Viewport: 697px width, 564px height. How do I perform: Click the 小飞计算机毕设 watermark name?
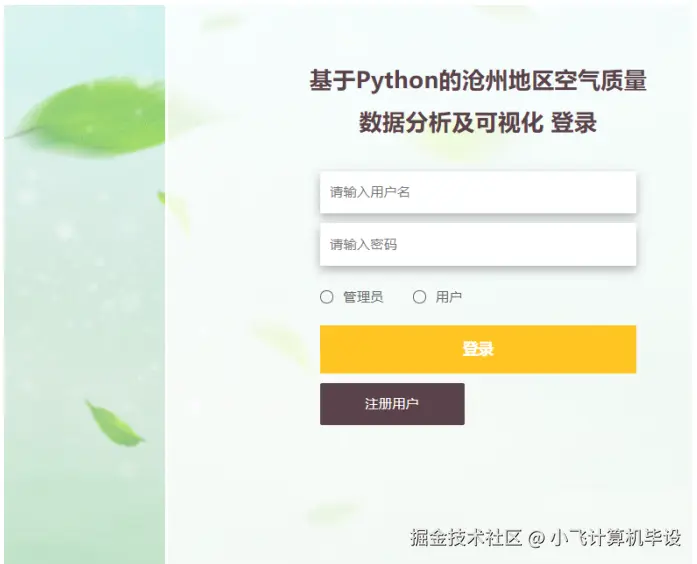pyautogui.click(x=616, y=538)
